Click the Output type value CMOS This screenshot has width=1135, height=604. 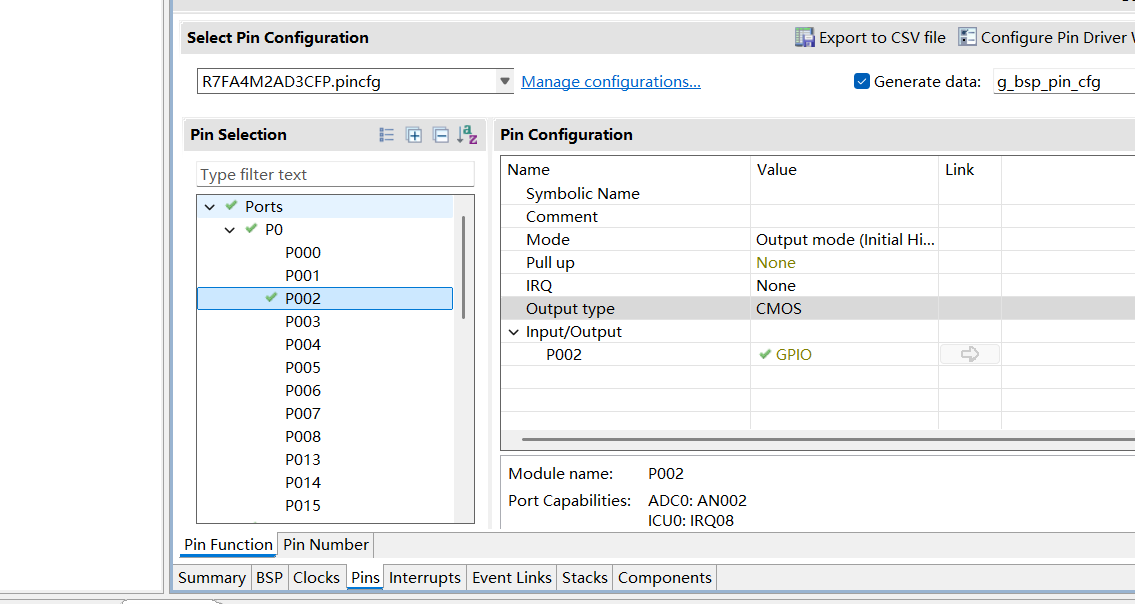click(x=779, y=309)
